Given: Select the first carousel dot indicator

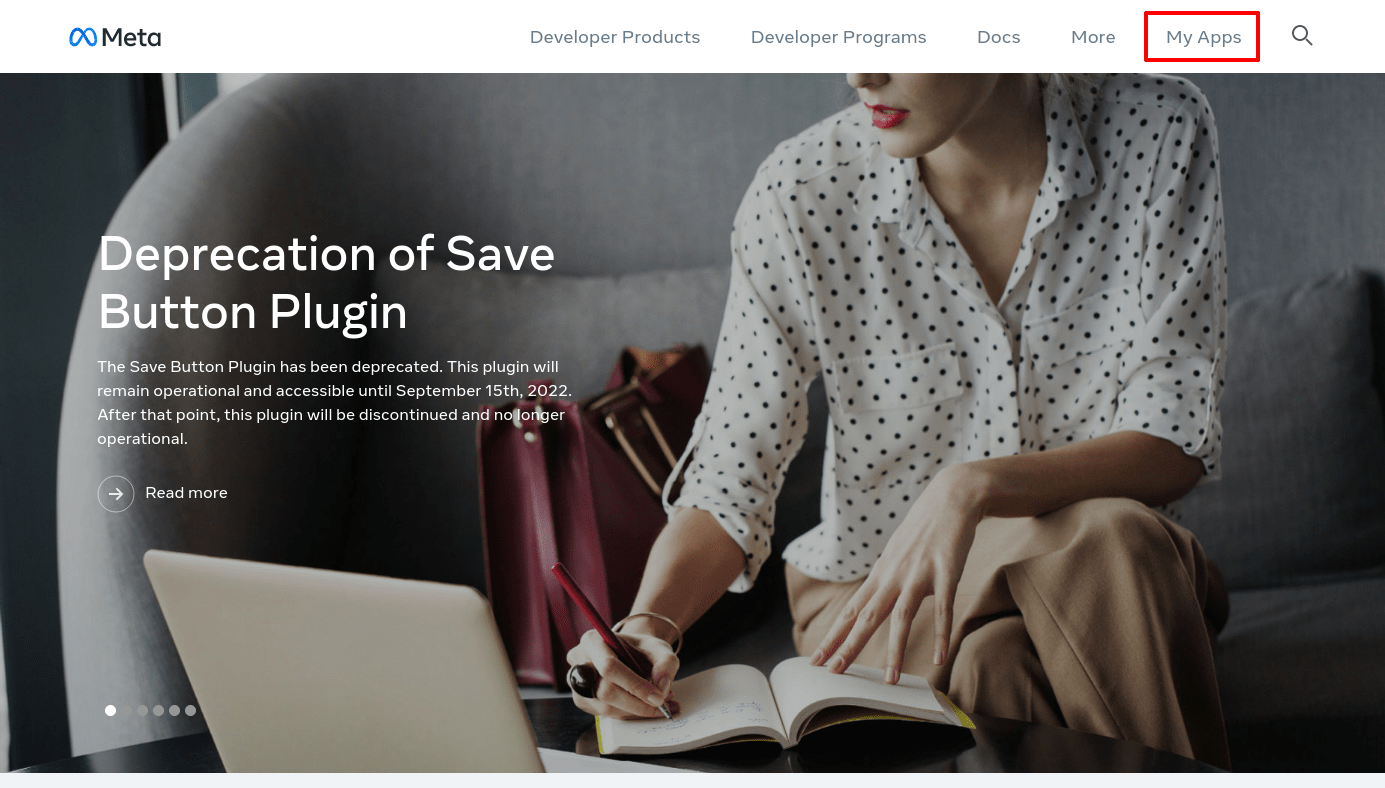Looking at the screenshot, I should [x=111, y=711].
